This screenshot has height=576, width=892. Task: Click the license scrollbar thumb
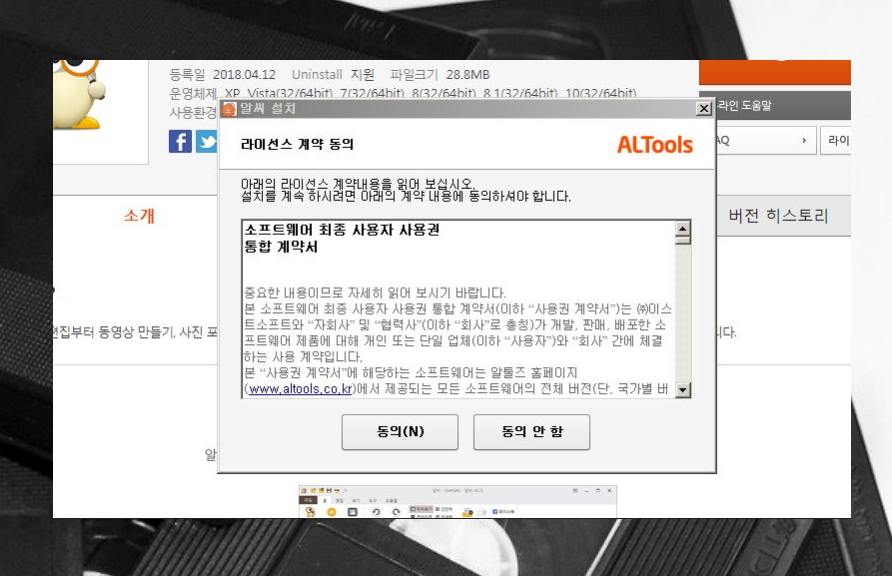682,240
